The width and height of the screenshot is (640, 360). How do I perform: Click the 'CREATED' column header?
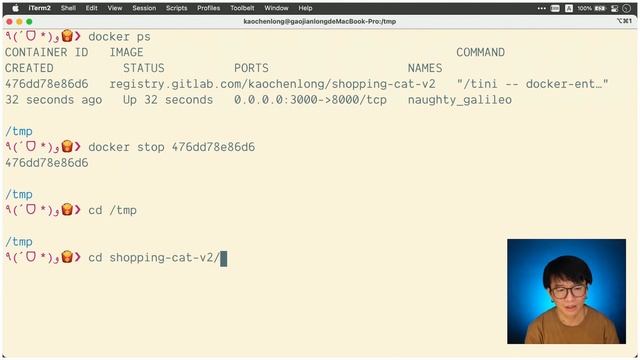click(29, 68)
